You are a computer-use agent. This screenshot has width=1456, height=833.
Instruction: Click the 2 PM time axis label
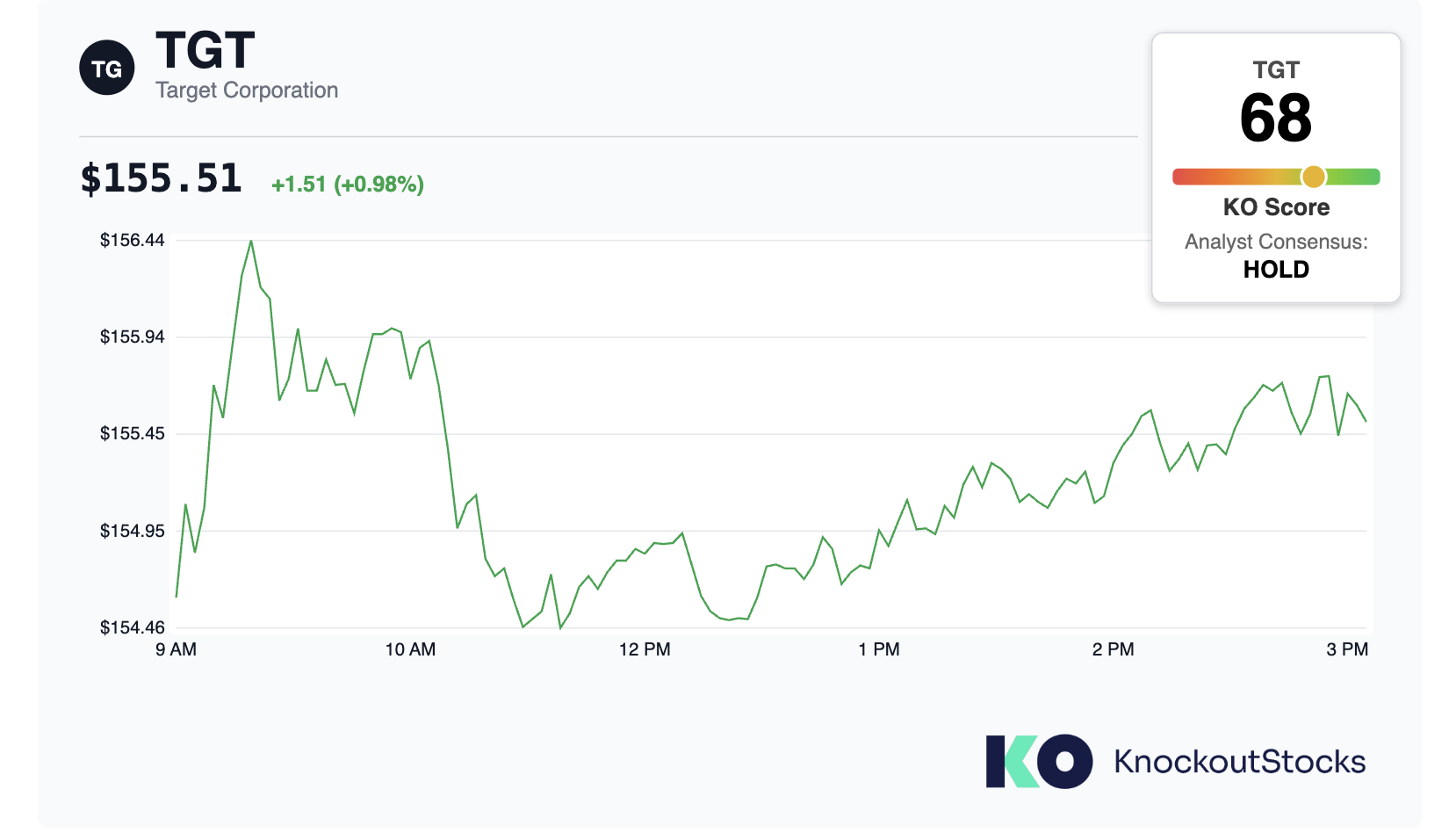[1114, 649]
